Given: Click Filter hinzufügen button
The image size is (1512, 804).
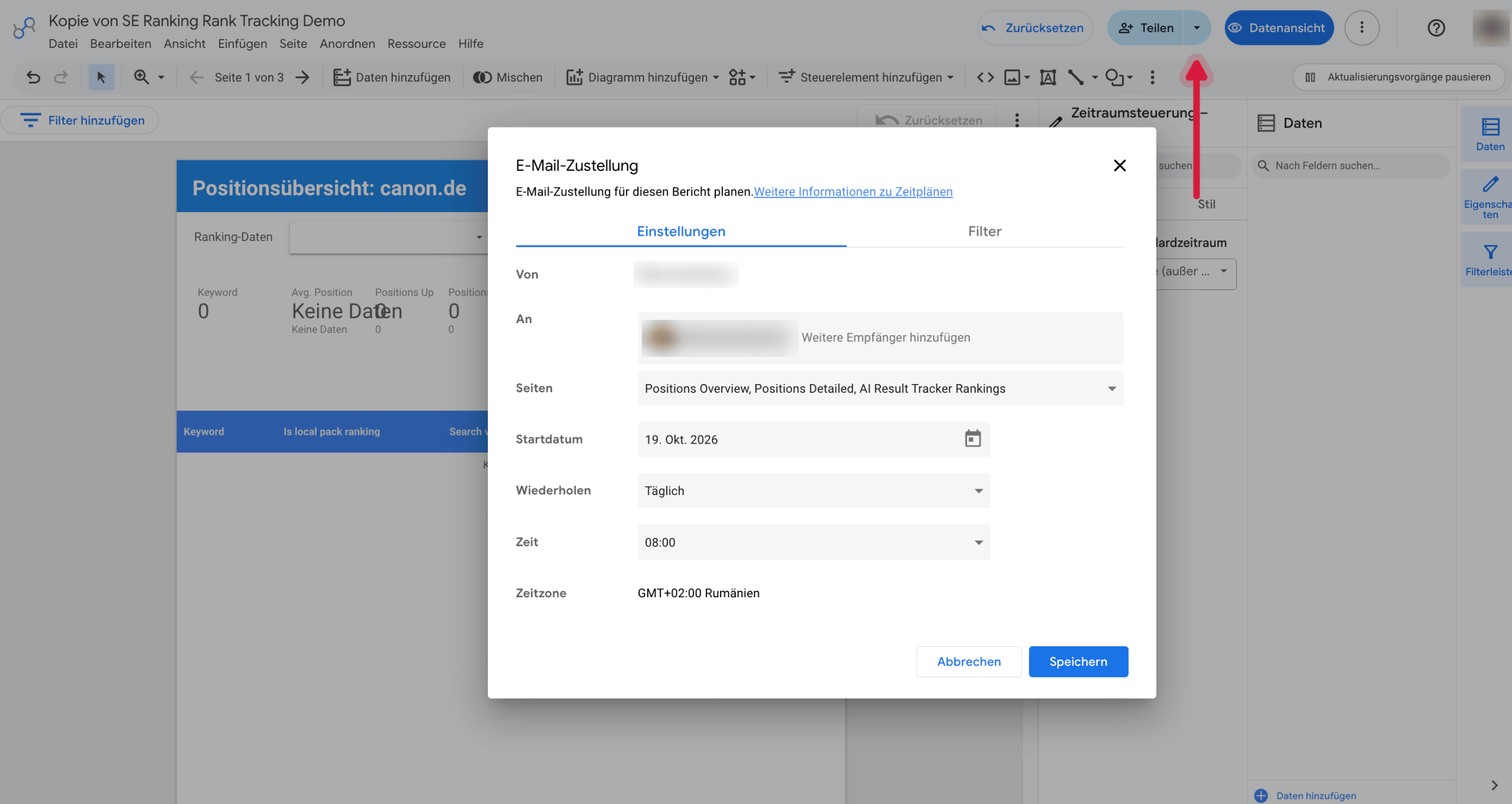Looking at the screenshot, I should point(80,120).
